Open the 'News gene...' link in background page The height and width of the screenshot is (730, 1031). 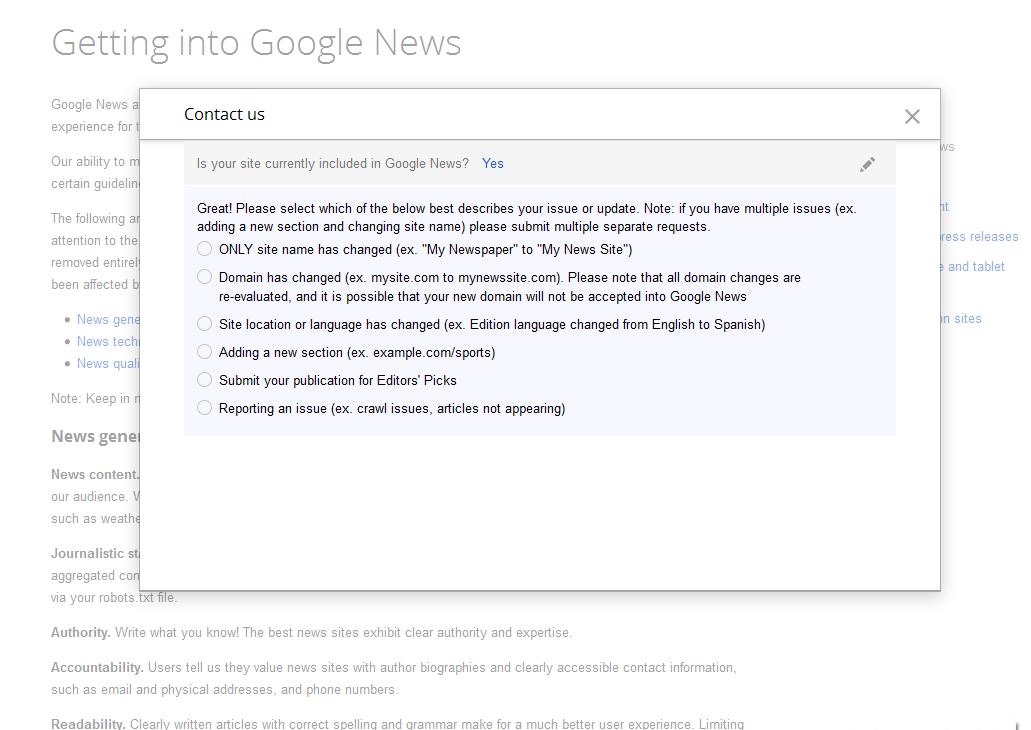pyautogui.click(x=108, y=320)
